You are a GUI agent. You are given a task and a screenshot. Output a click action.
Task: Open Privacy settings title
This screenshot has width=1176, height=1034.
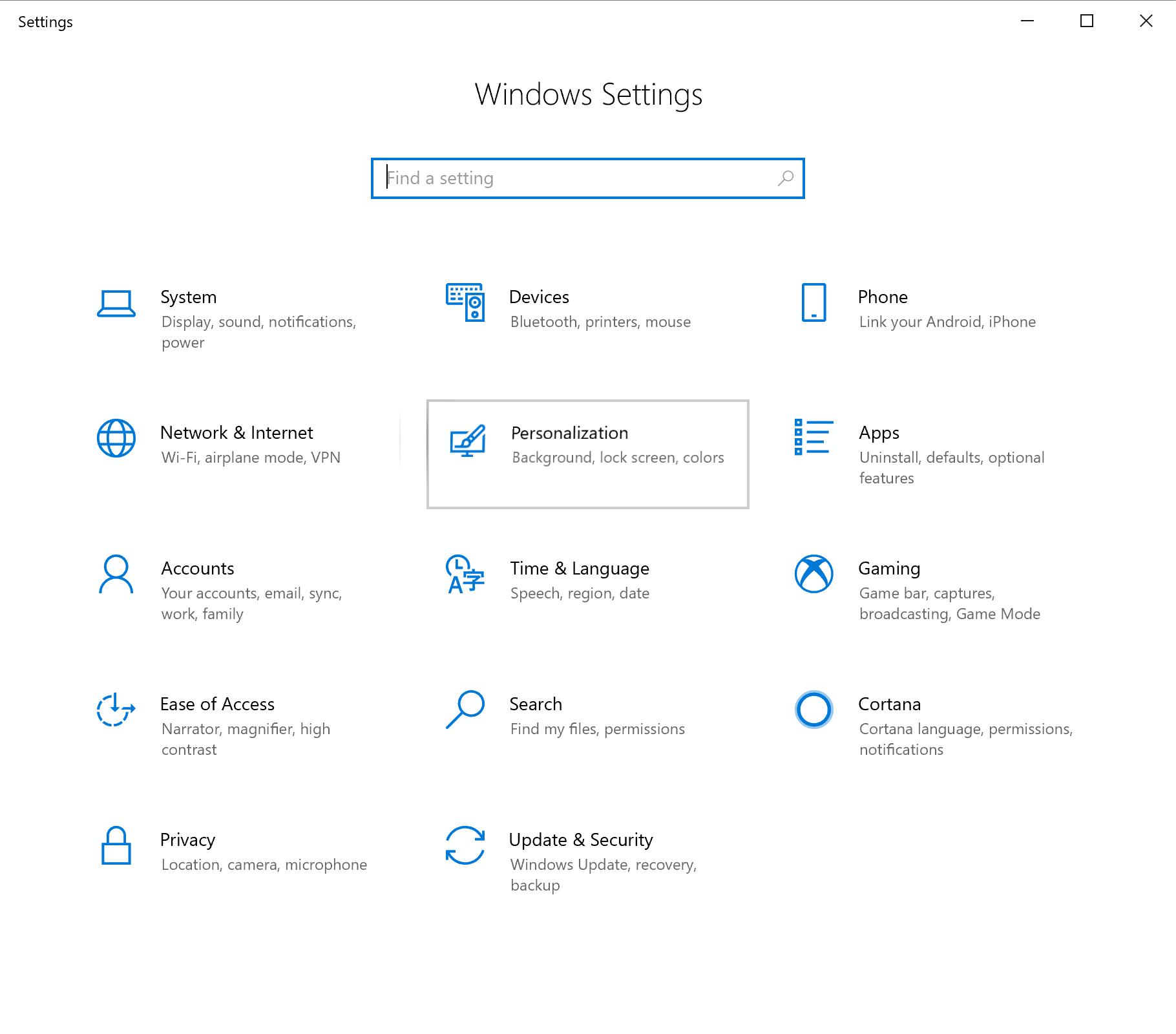pos(188,840)
